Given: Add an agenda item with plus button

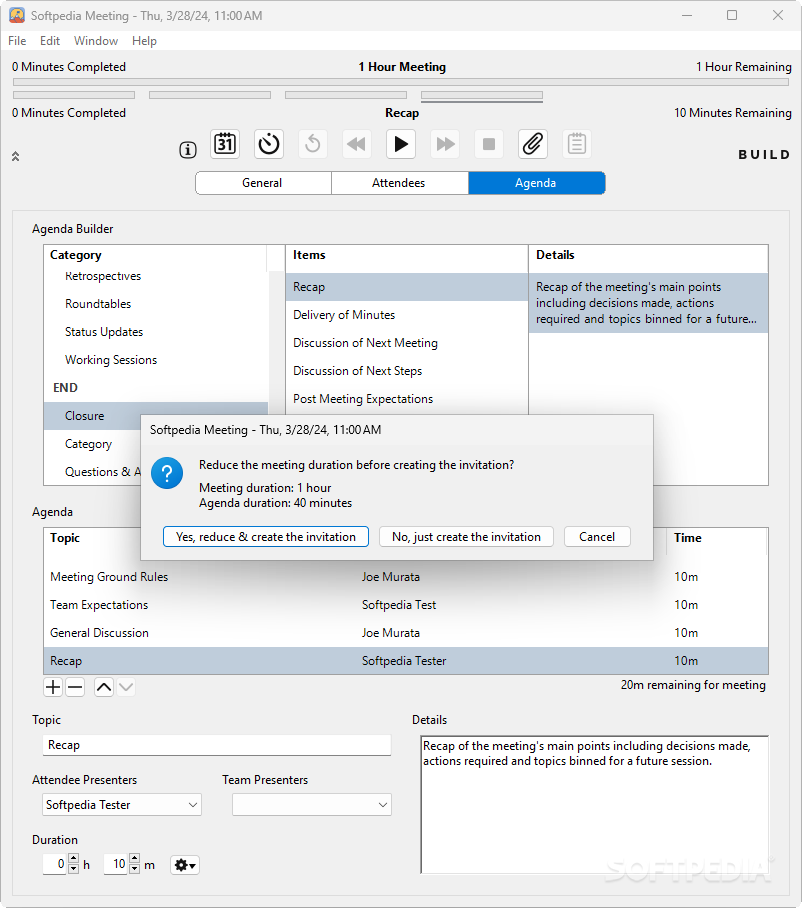Looking at the screenshot, I should (53, 687).
